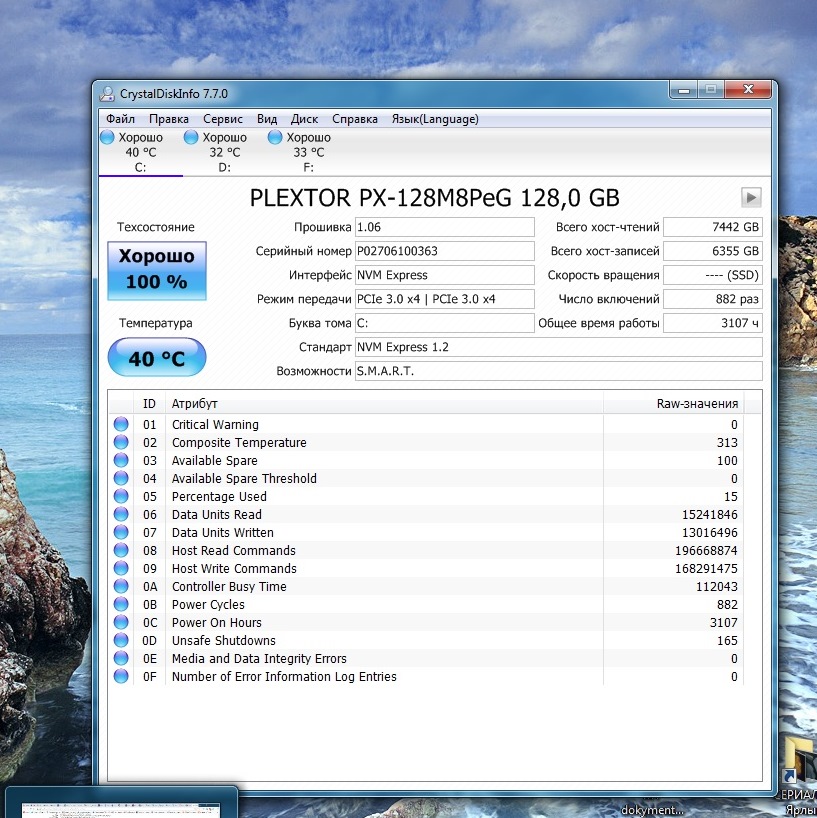Click status icon of Data Units Read row

121,514
